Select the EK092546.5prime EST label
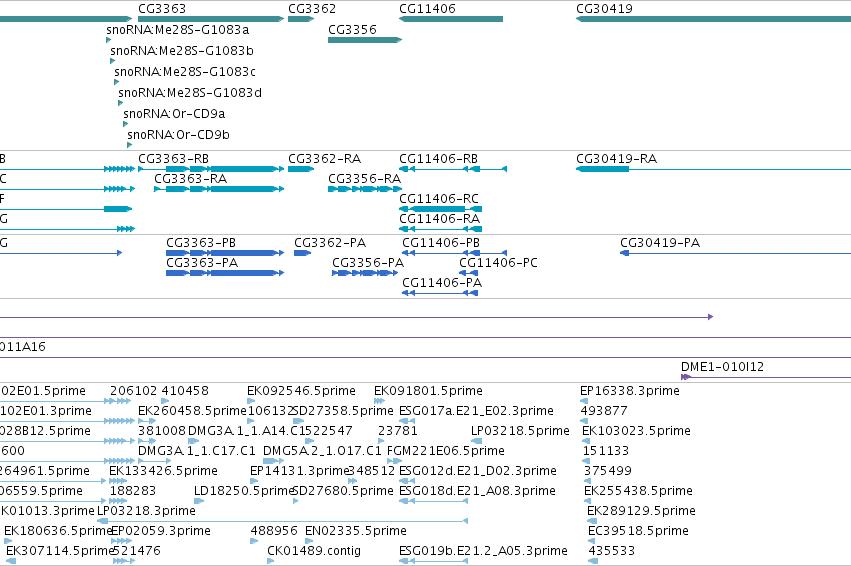851x566 pixels. coord(301,391)
